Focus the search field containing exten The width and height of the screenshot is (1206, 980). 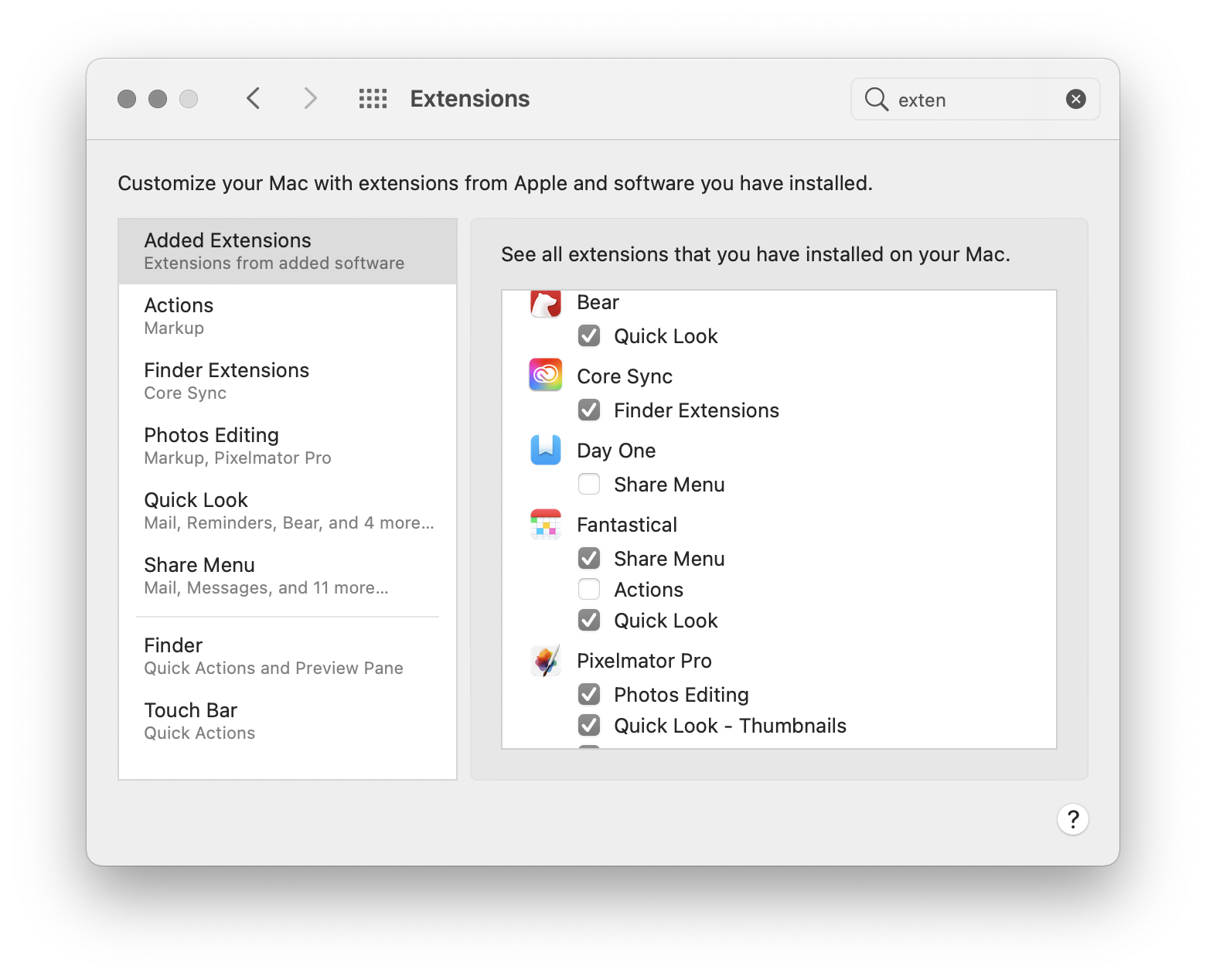[975, 99]
